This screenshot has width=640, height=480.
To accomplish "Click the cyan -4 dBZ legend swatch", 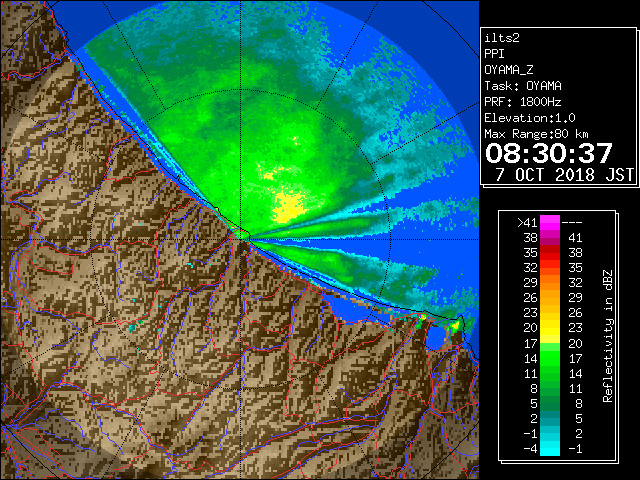I will [550, 448].
